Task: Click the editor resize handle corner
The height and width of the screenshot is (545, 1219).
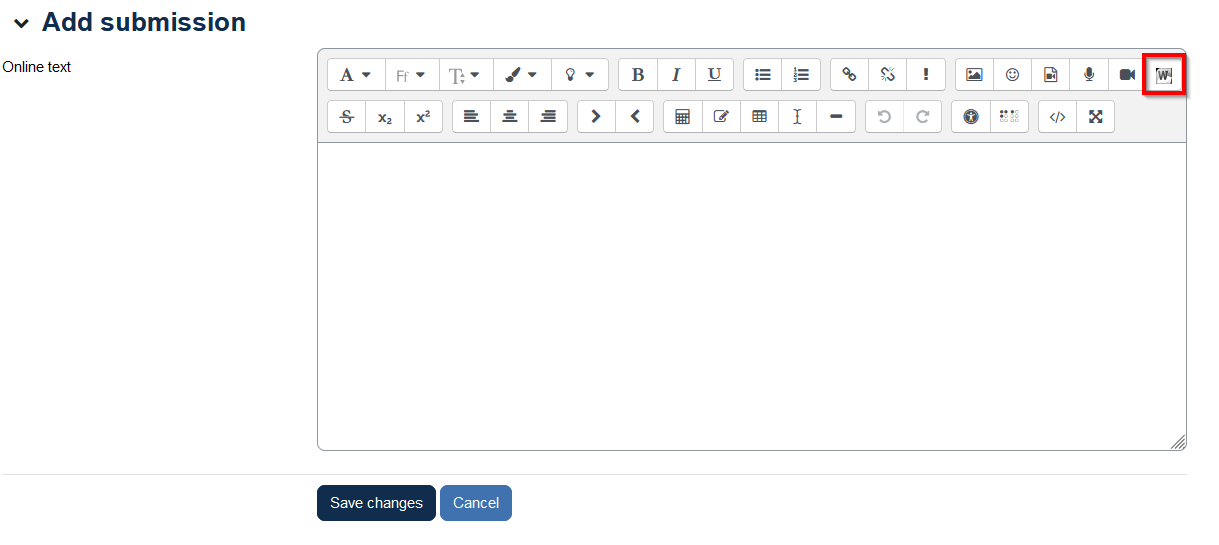Action: click(1178, 442)
